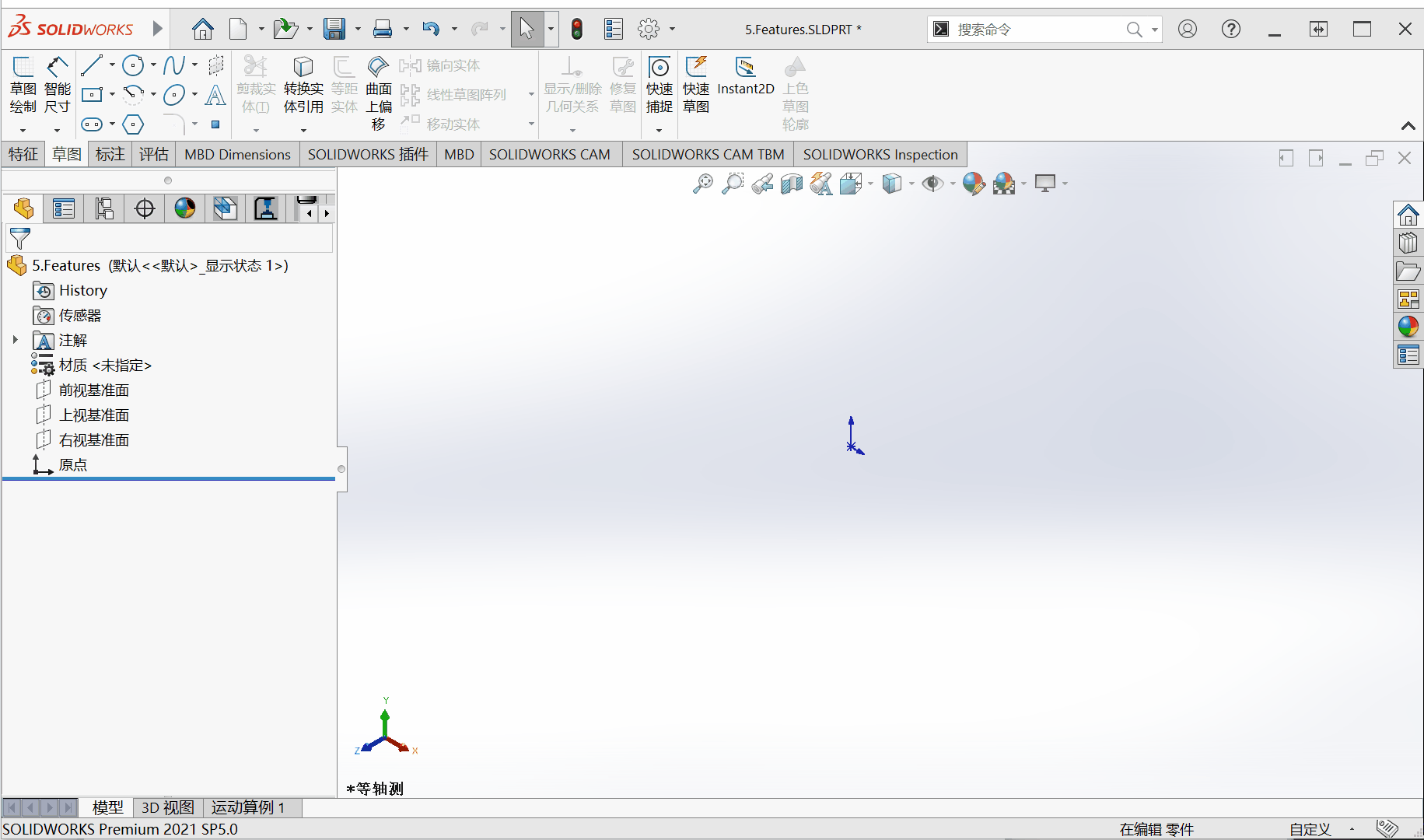The image size is (1424, 840).
Task: Click Offset on Surface (曲面上偏移)
Action: tap(379, 93)
